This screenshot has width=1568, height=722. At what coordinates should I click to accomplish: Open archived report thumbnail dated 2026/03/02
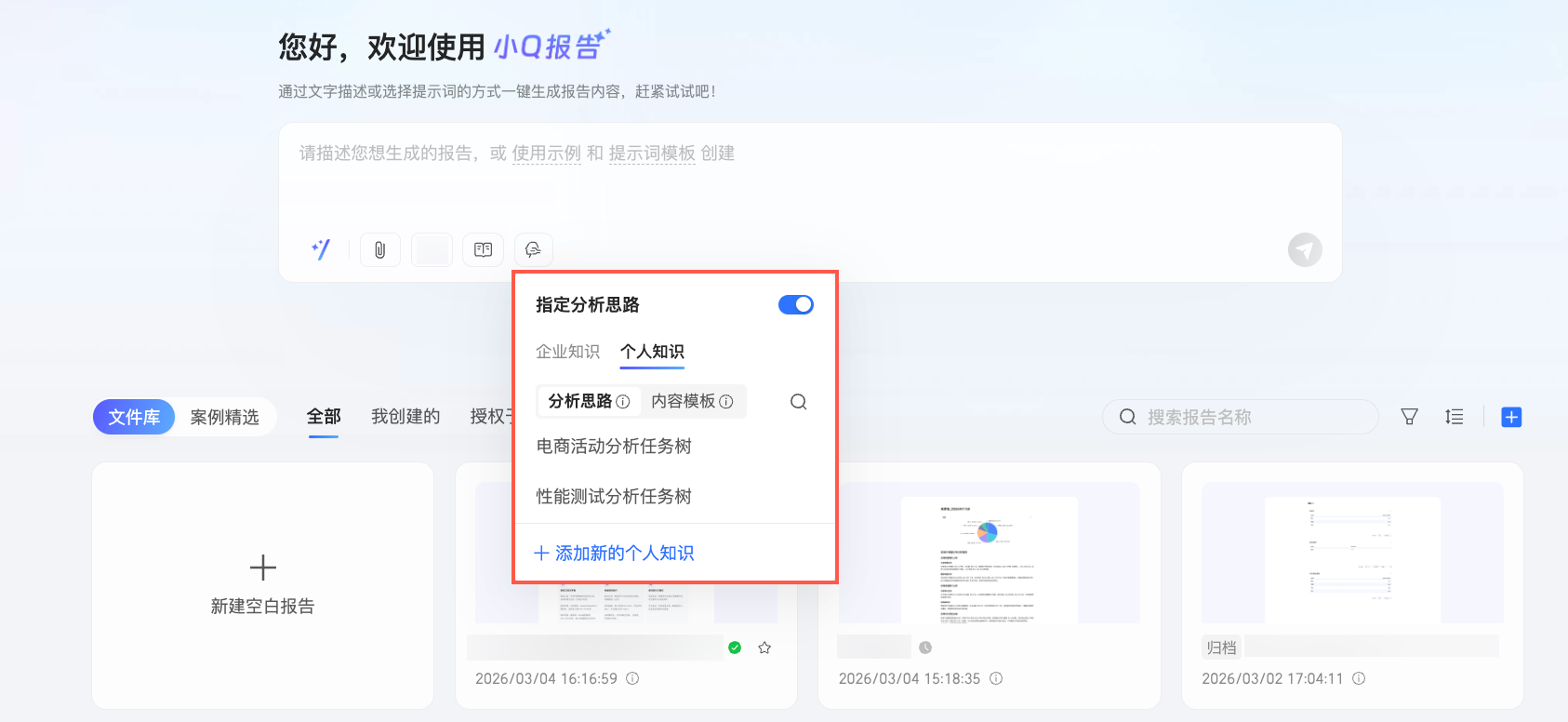click(1352, 553)
